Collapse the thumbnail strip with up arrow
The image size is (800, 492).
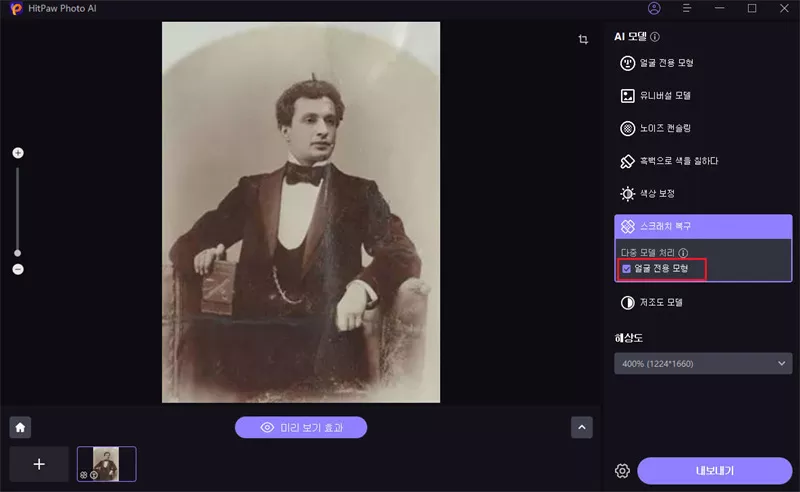click(x=582, y=427)
